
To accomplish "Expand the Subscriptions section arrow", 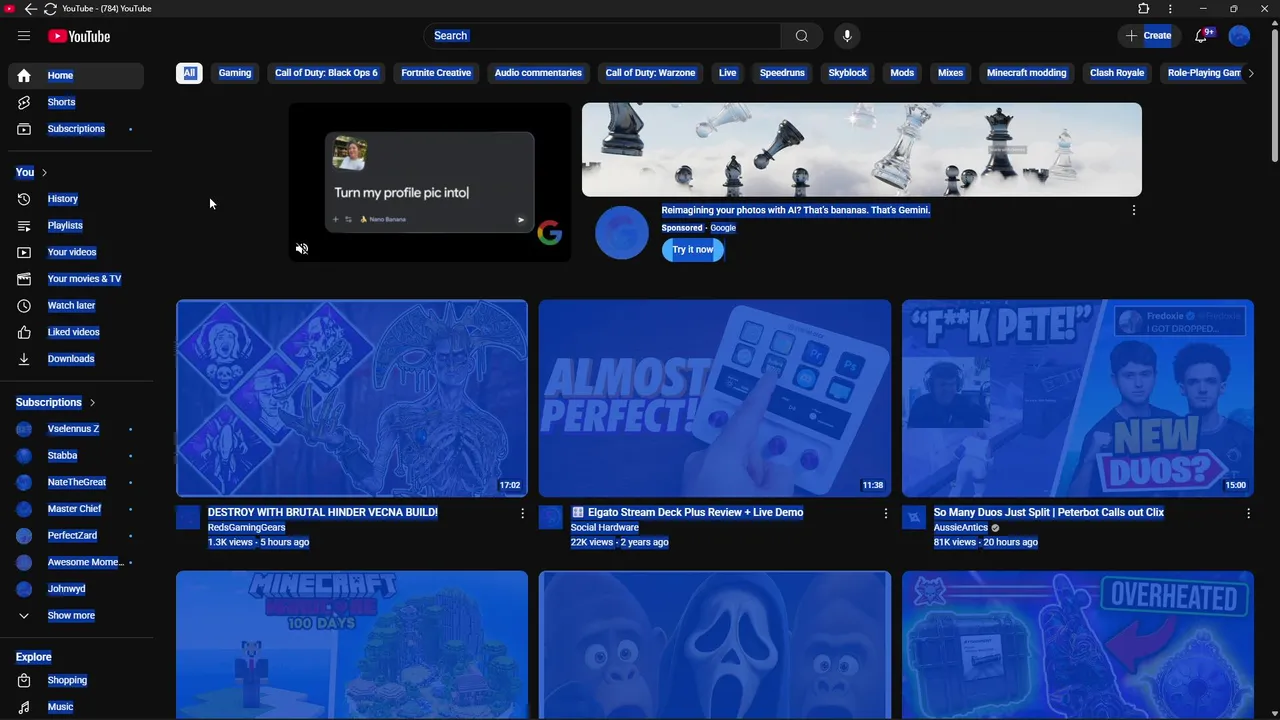I will click(x=92, y=402).
